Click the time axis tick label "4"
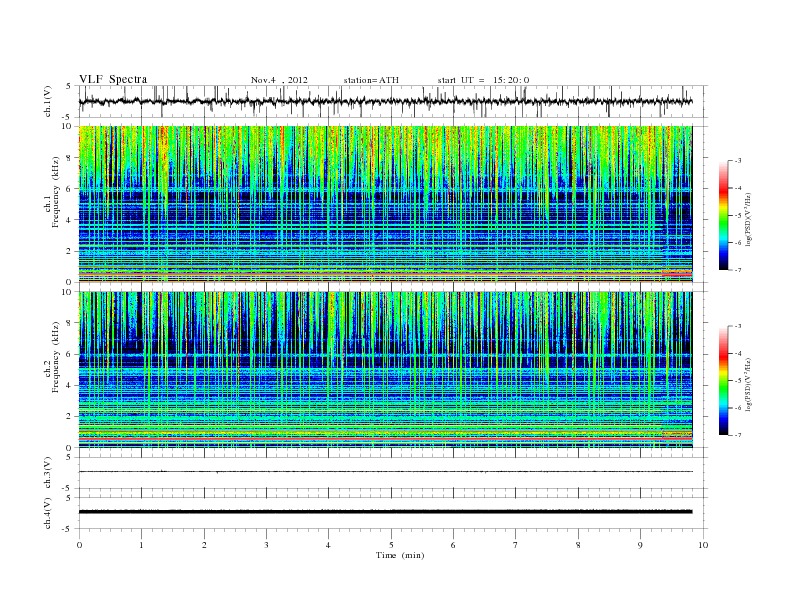 pos(328,545)
